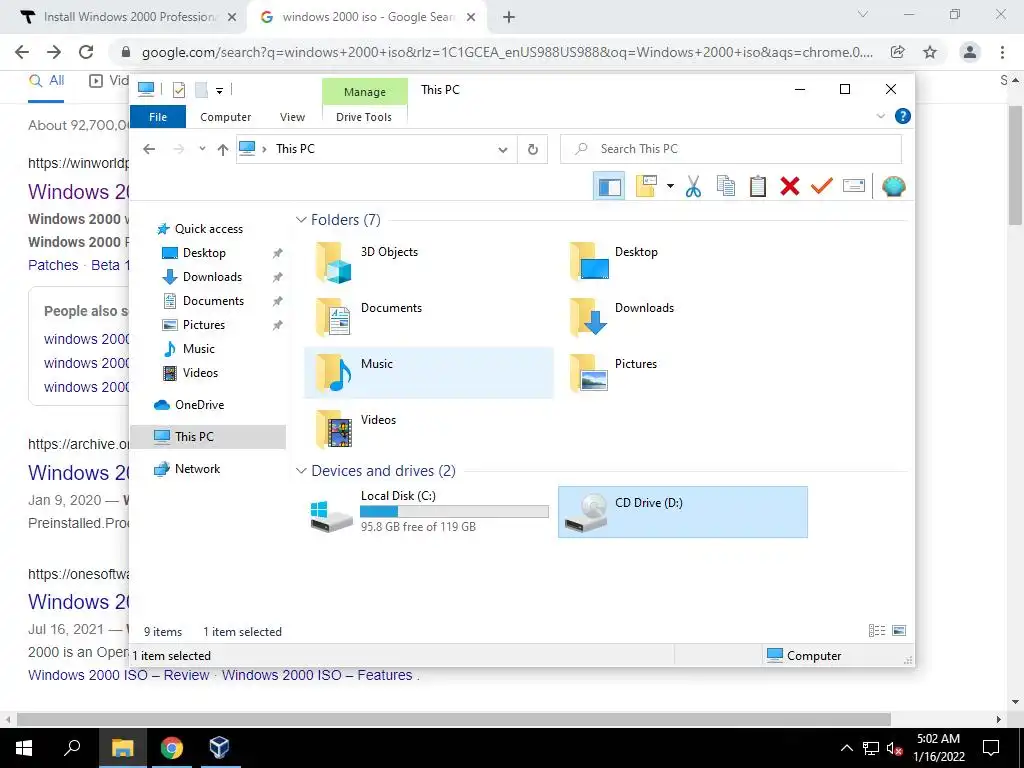The width and height of the screenshot is (1024, 768).
Task: Select Desktop in Quick access
Action: coord(204,253)
